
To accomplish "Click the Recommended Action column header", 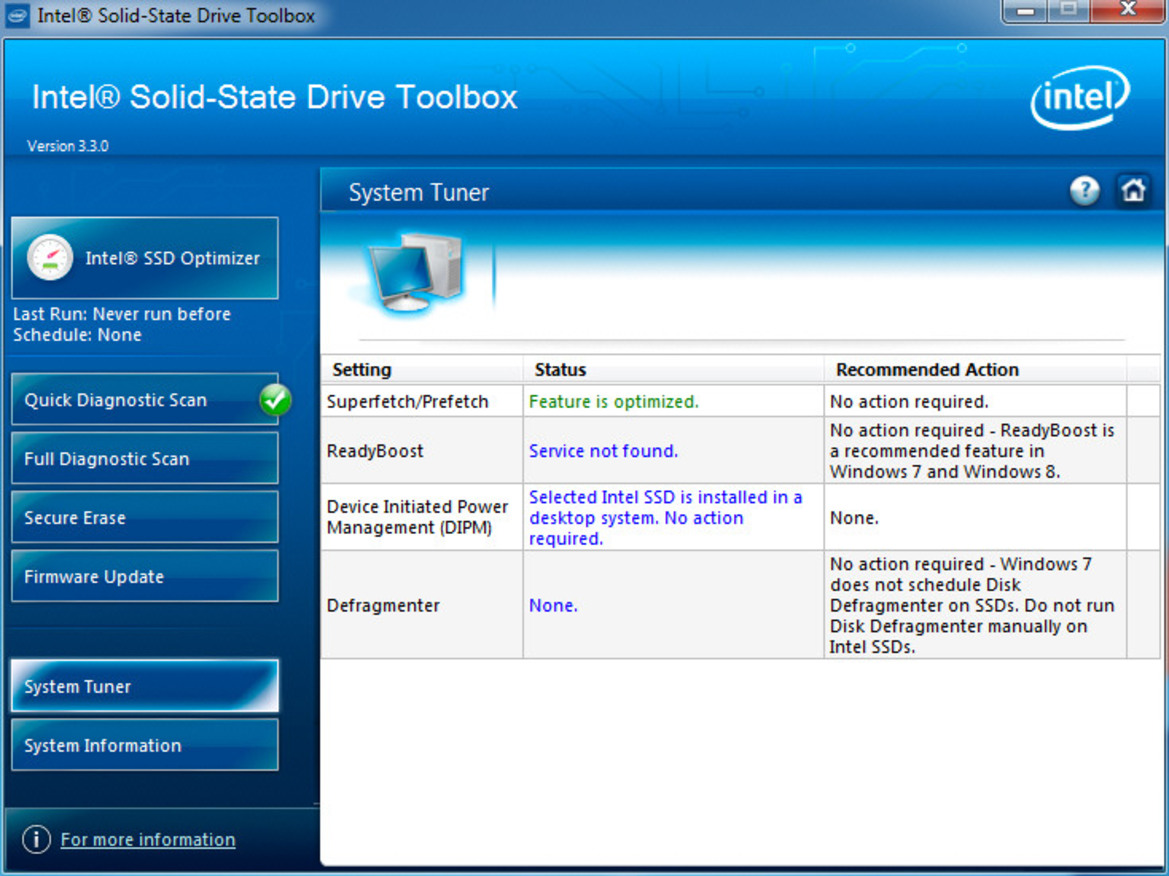I will pos(975,370).
